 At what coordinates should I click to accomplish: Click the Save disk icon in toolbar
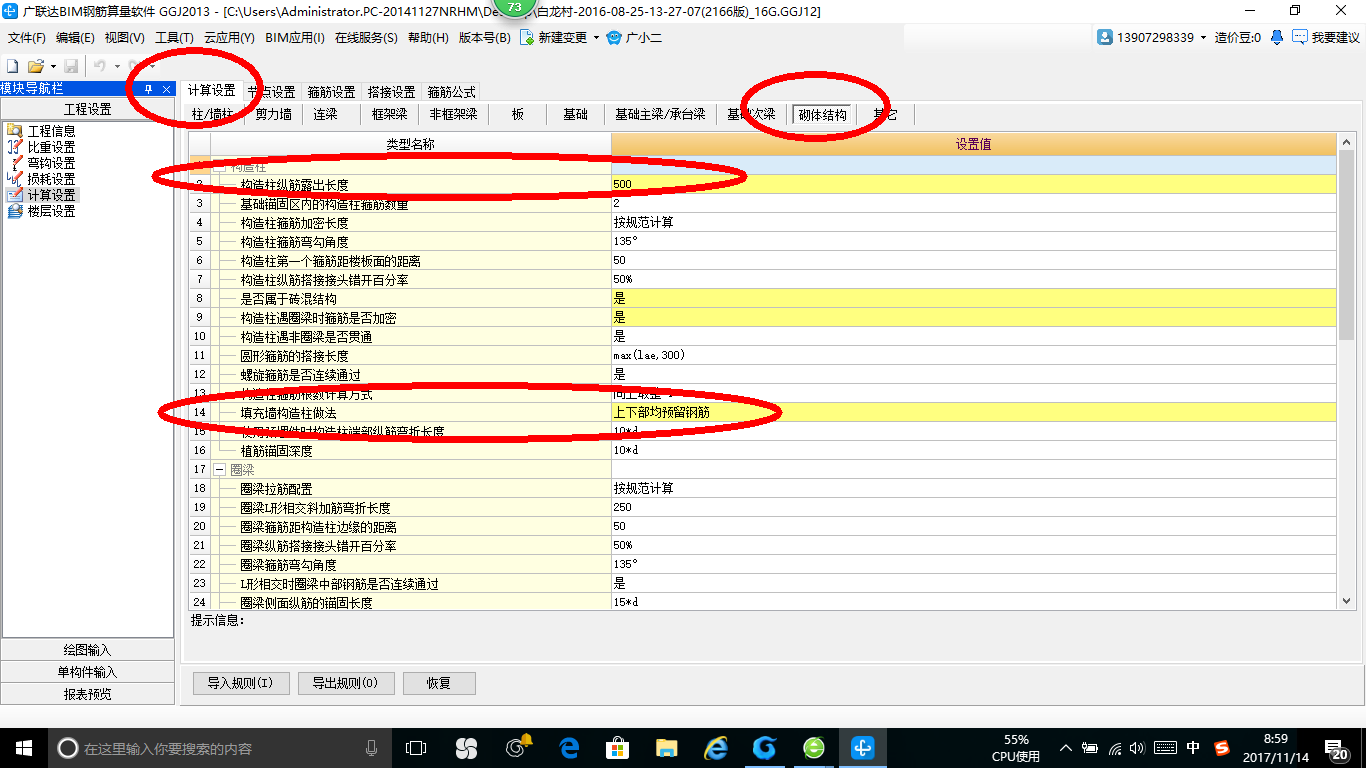click(x=71, y=65)
